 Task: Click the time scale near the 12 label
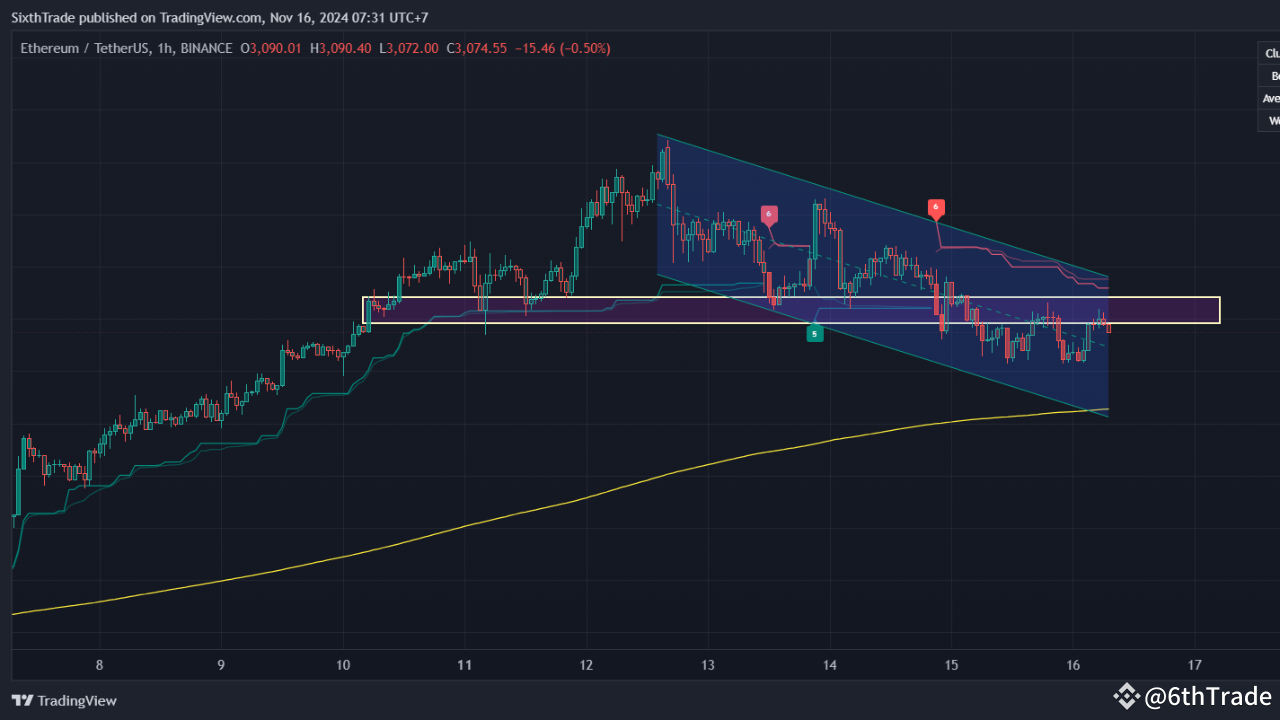coord(585,664)
